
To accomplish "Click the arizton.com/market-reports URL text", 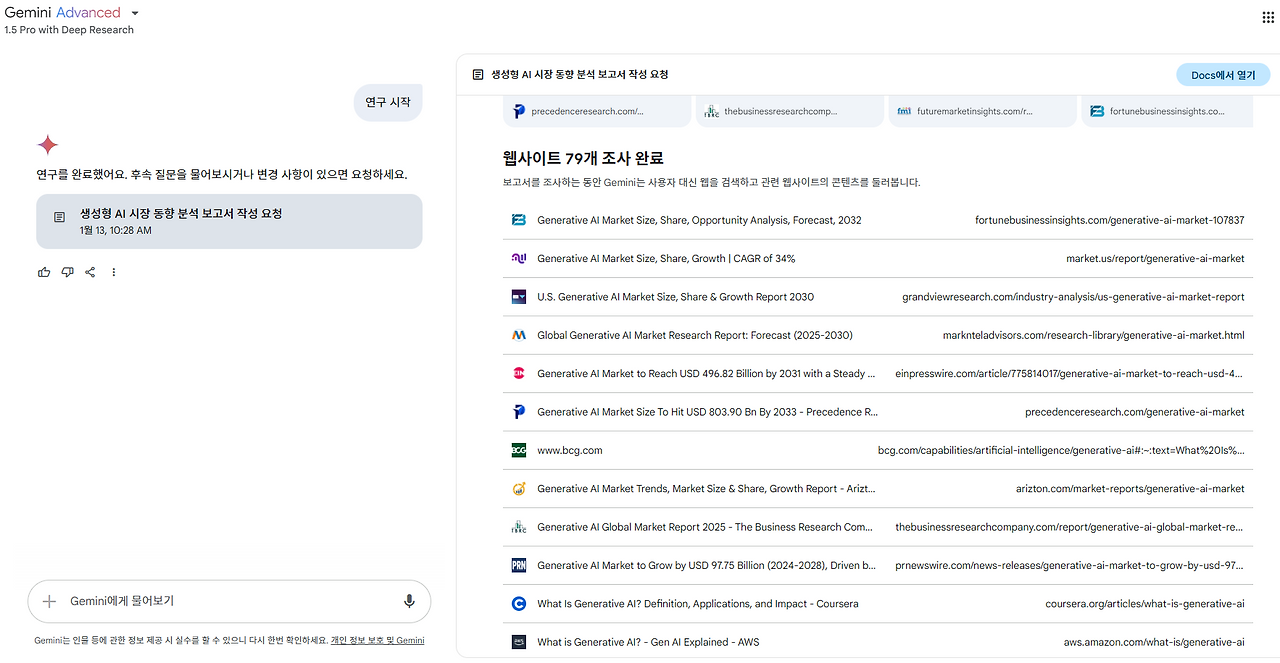I will point(1130,489).
